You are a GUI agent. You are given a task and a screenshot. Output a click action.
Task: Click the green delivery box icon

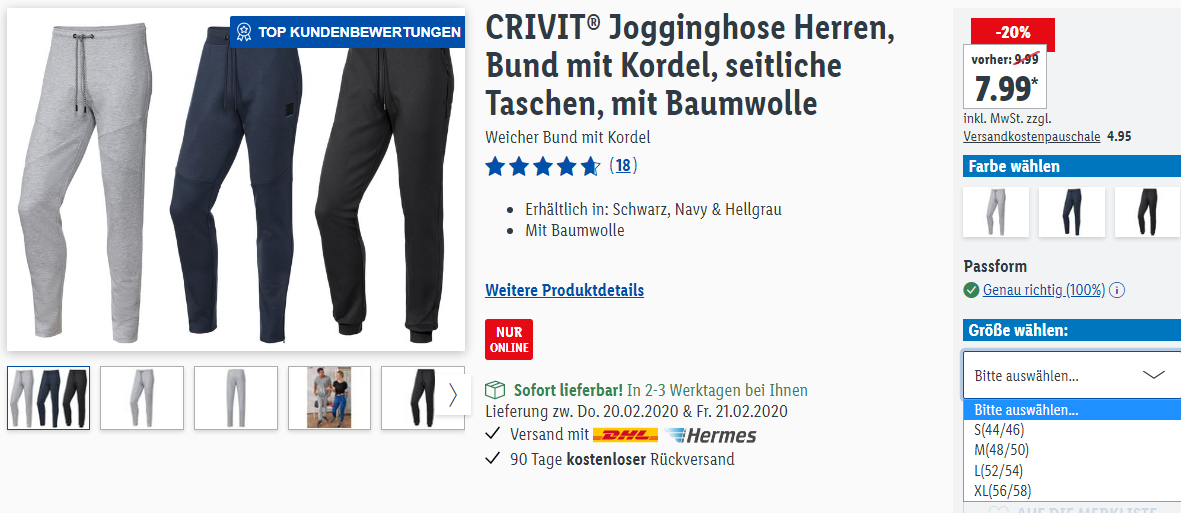point(495,390)
